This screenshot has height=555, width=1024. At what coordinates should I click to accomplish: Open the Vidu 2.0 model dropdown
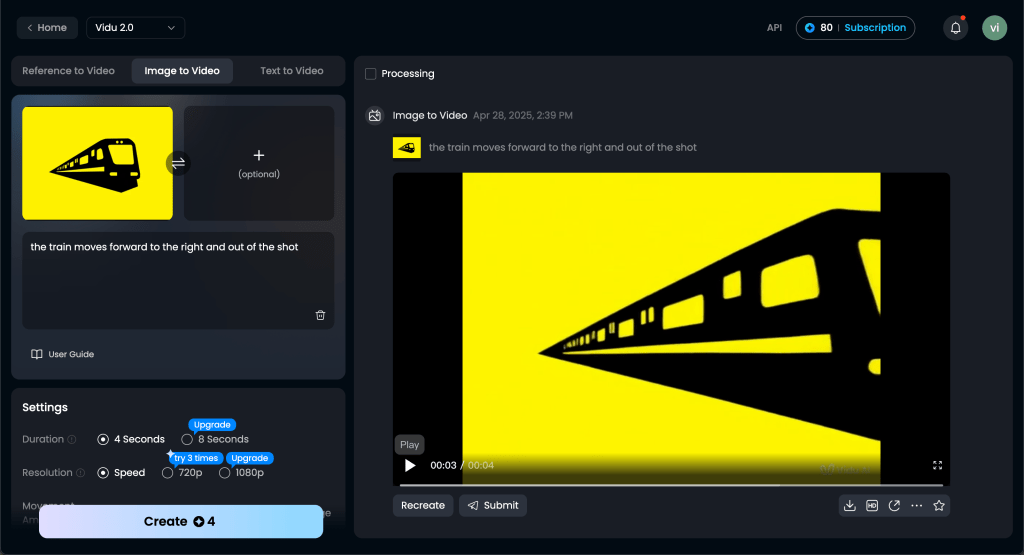[x=135, y=28]
